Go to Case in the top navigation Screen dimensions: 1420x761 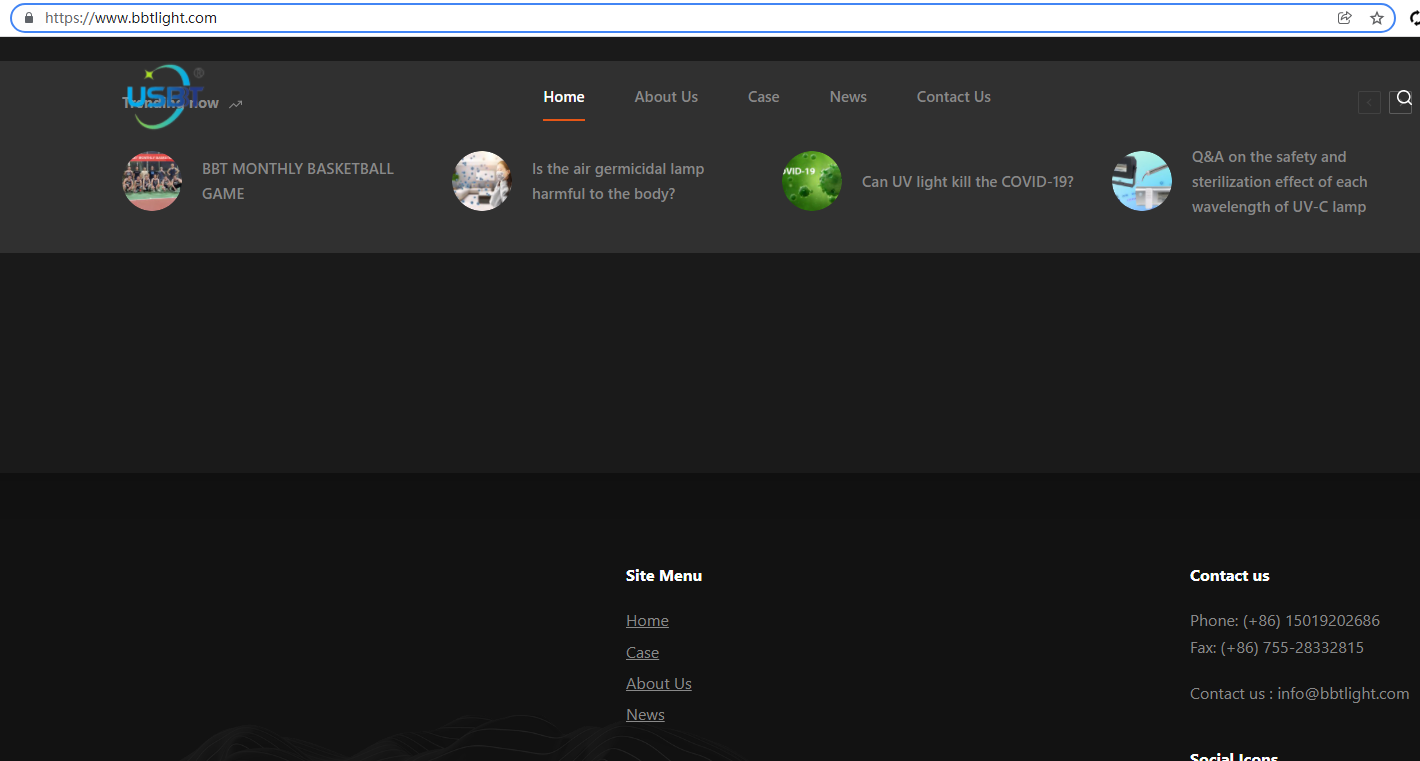763,97
